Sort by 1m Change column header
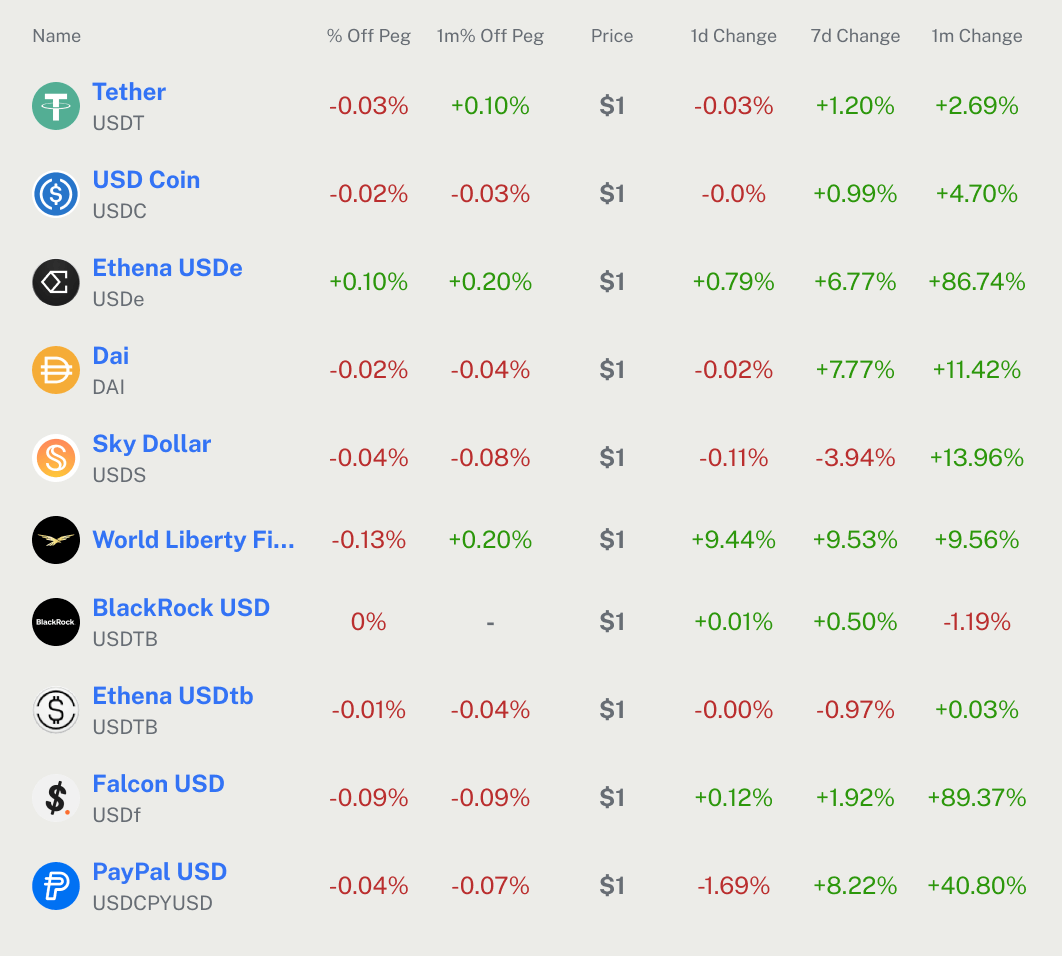 (976, 36)
